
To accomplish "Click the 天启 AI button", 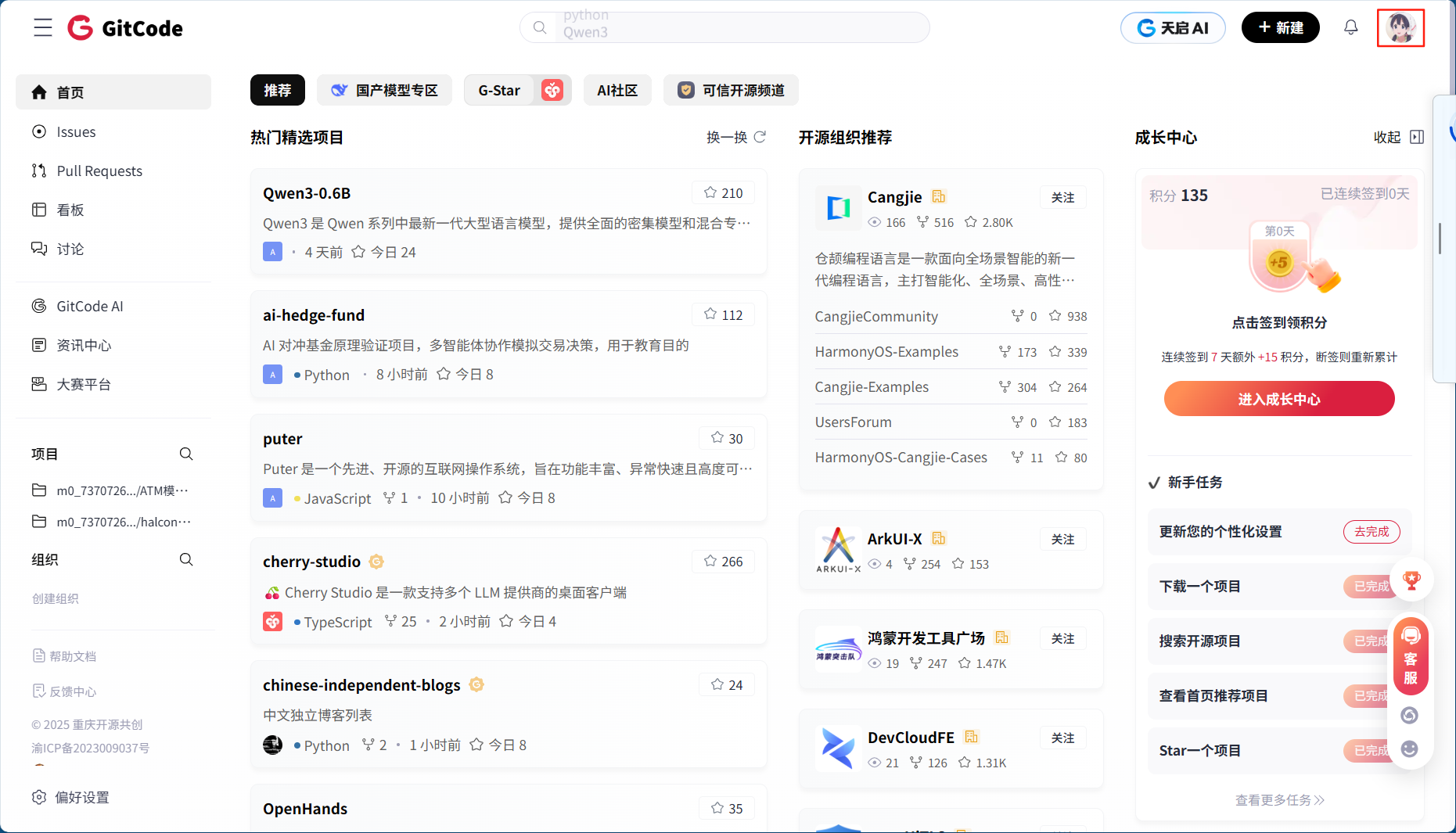I will 1173,28.
